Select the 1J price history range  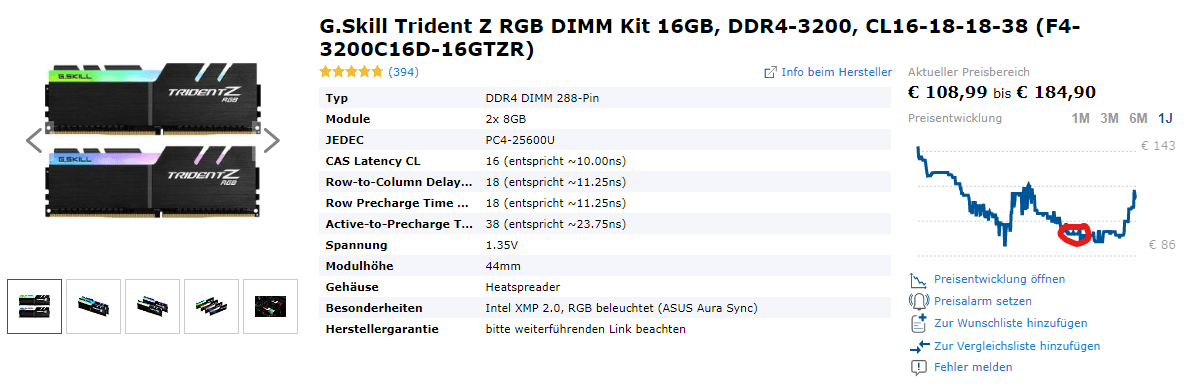coord(1165,118)
